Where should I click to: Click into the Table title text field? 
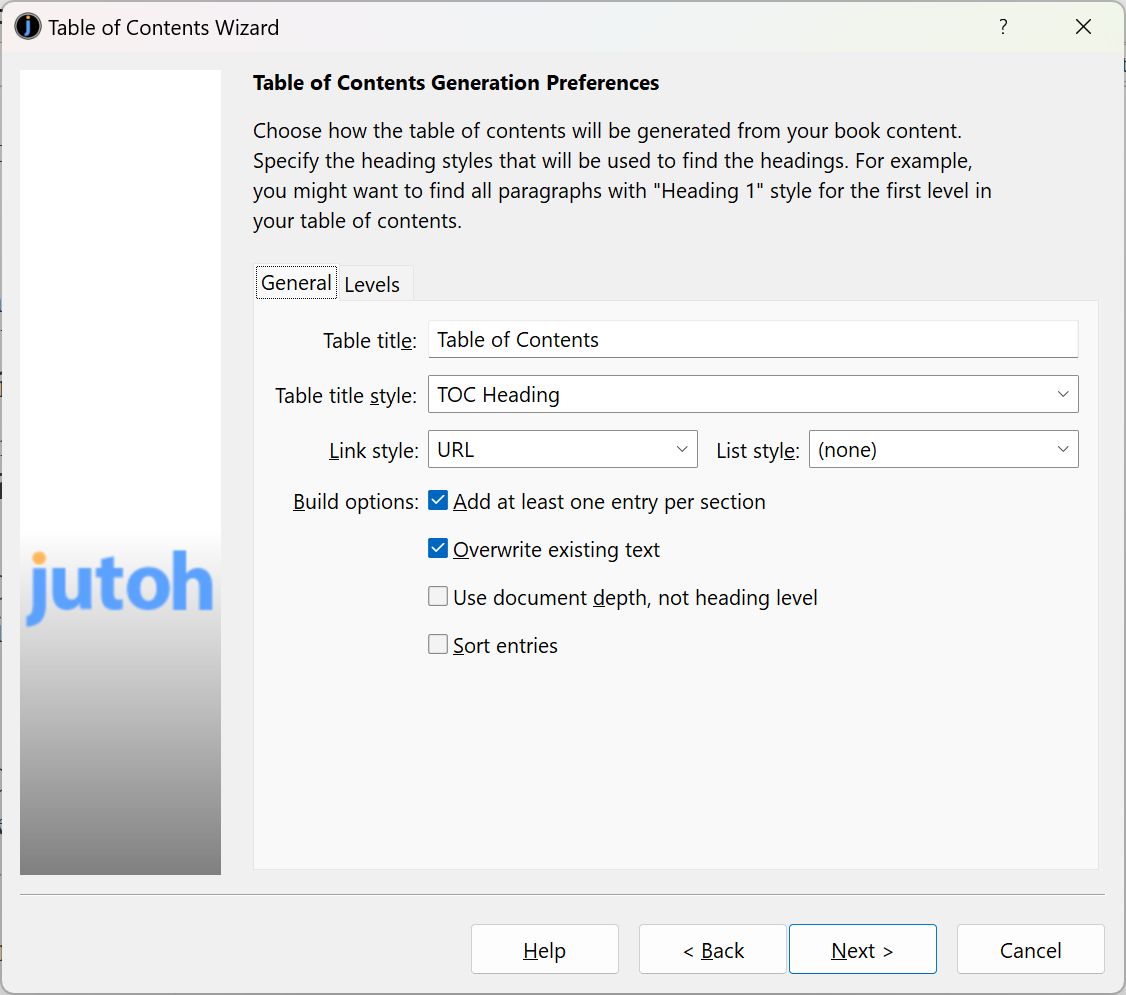(x=752, y=340)
